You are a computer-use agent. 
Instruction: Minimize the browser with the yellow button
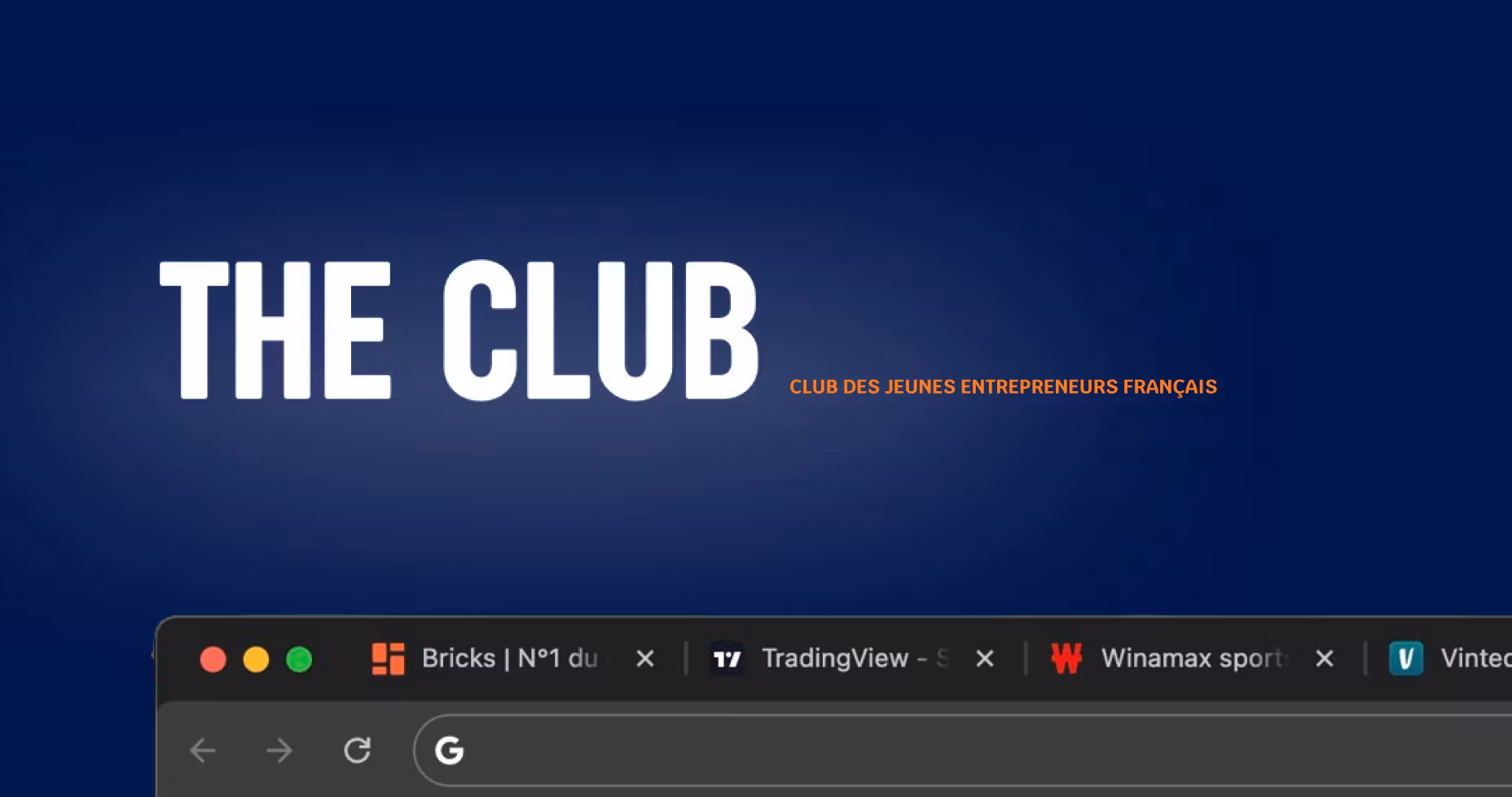pos(256,659)
